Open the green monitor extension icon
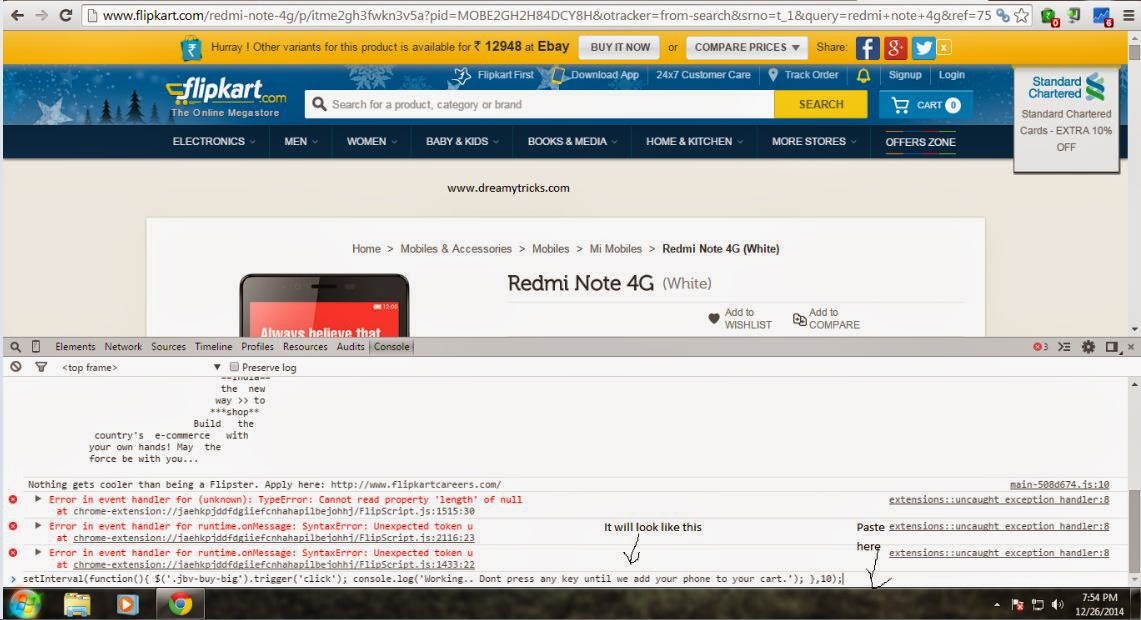 click(1075, 15)
